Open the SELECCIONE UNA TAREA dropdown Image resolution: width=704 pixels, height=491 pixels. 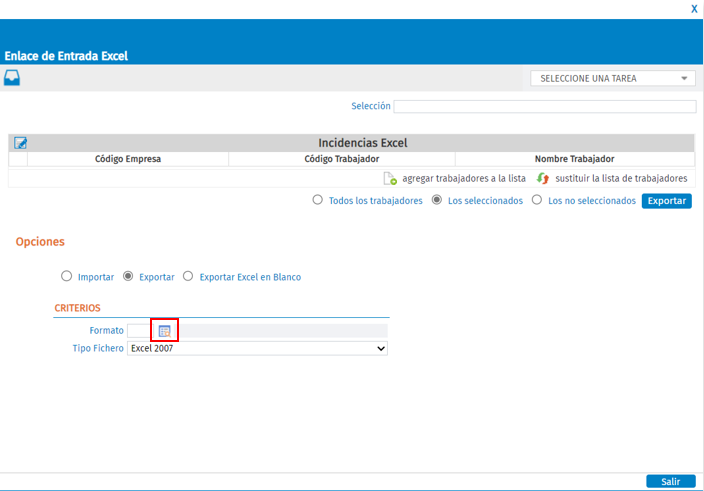613,79
